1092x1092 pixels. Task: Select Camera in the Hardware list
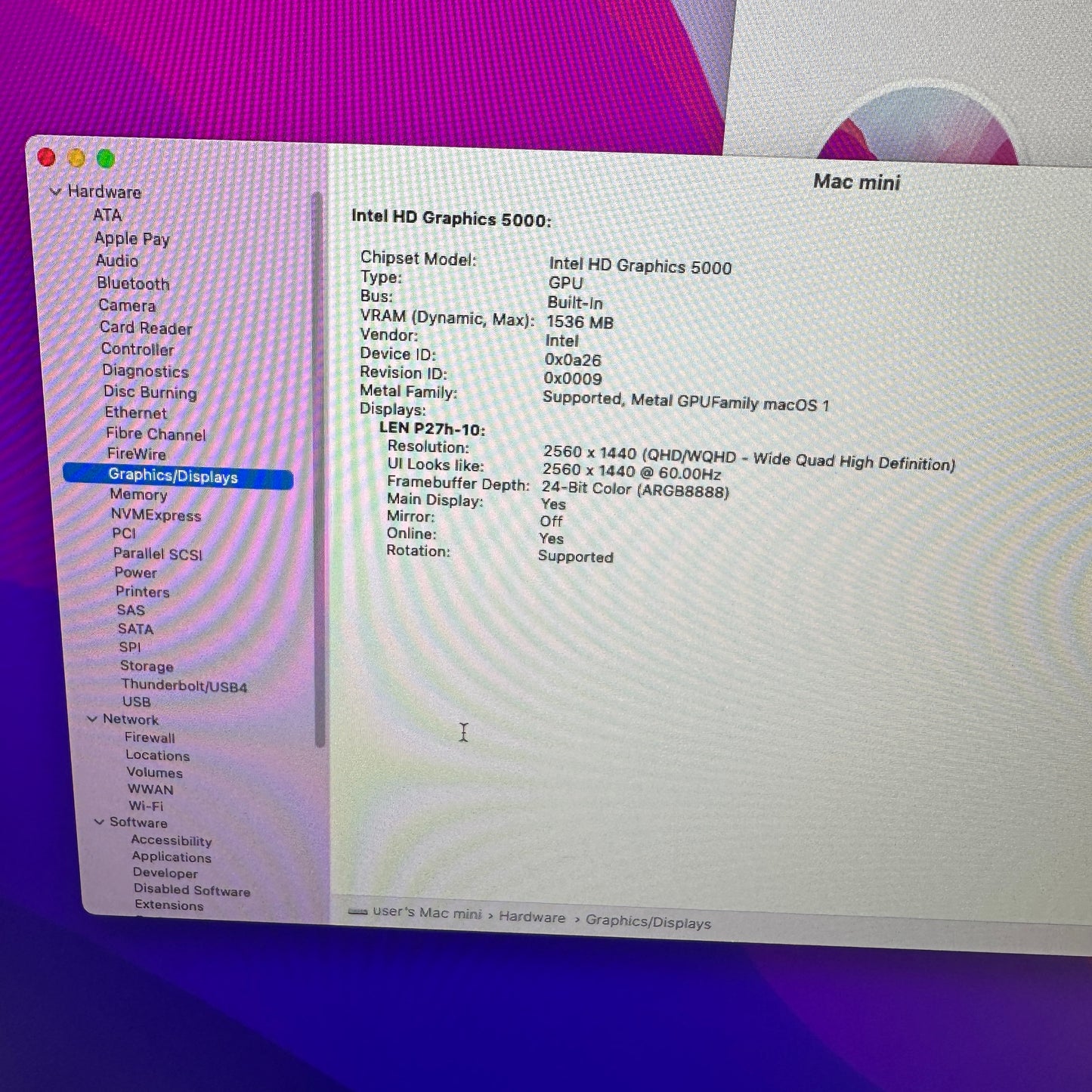click(x=126, y=305)
